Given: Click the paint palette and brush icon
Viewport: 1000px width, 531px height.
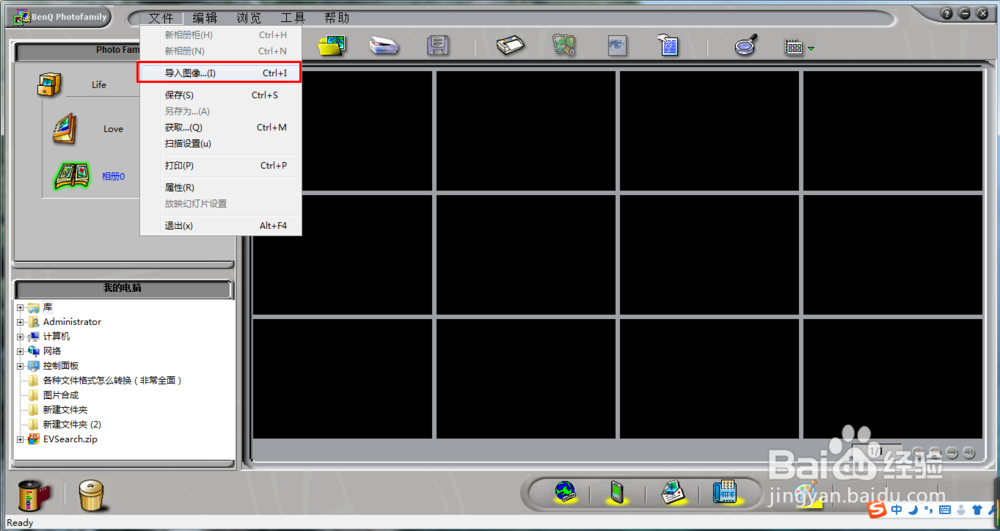Looking at the screenshot, I should [807, 493].
